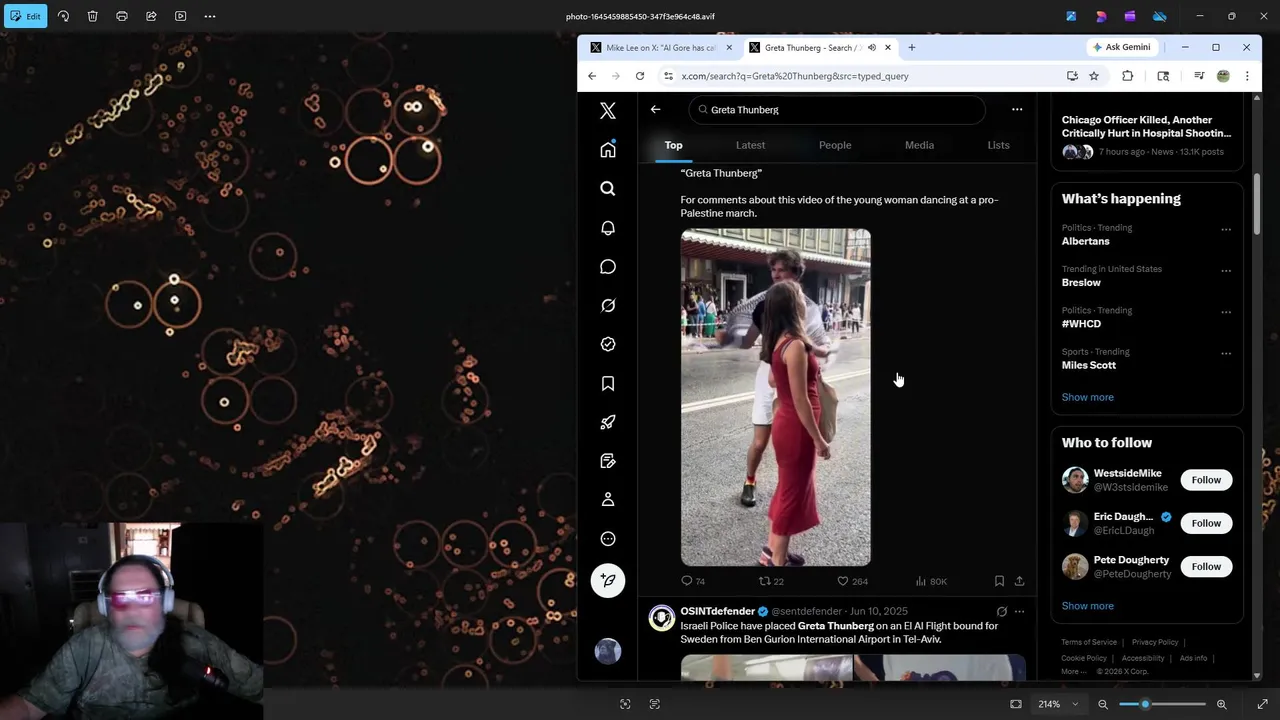The width and height of the screenshot is (1280, 720).
Task: Open a new browser tab
Action: [911, 47]
